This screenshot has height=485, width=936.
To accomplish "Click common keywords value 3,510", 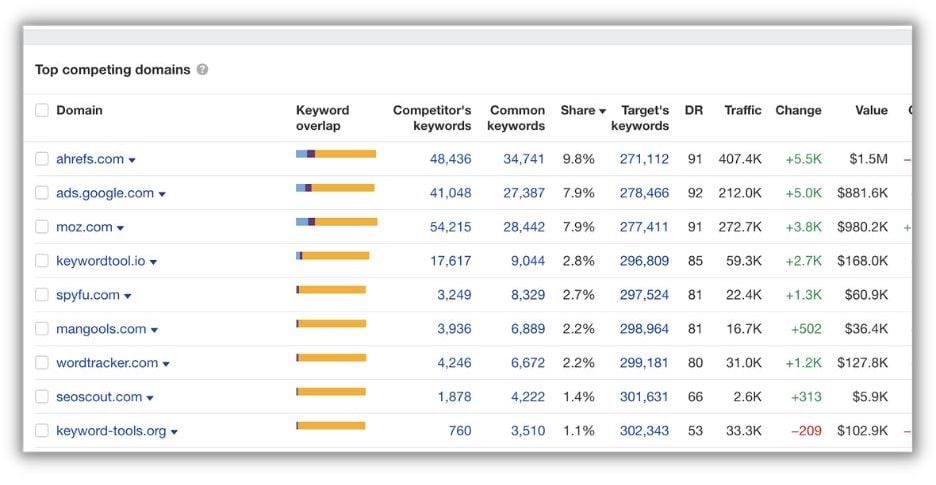I will click(x=528, y=431).
